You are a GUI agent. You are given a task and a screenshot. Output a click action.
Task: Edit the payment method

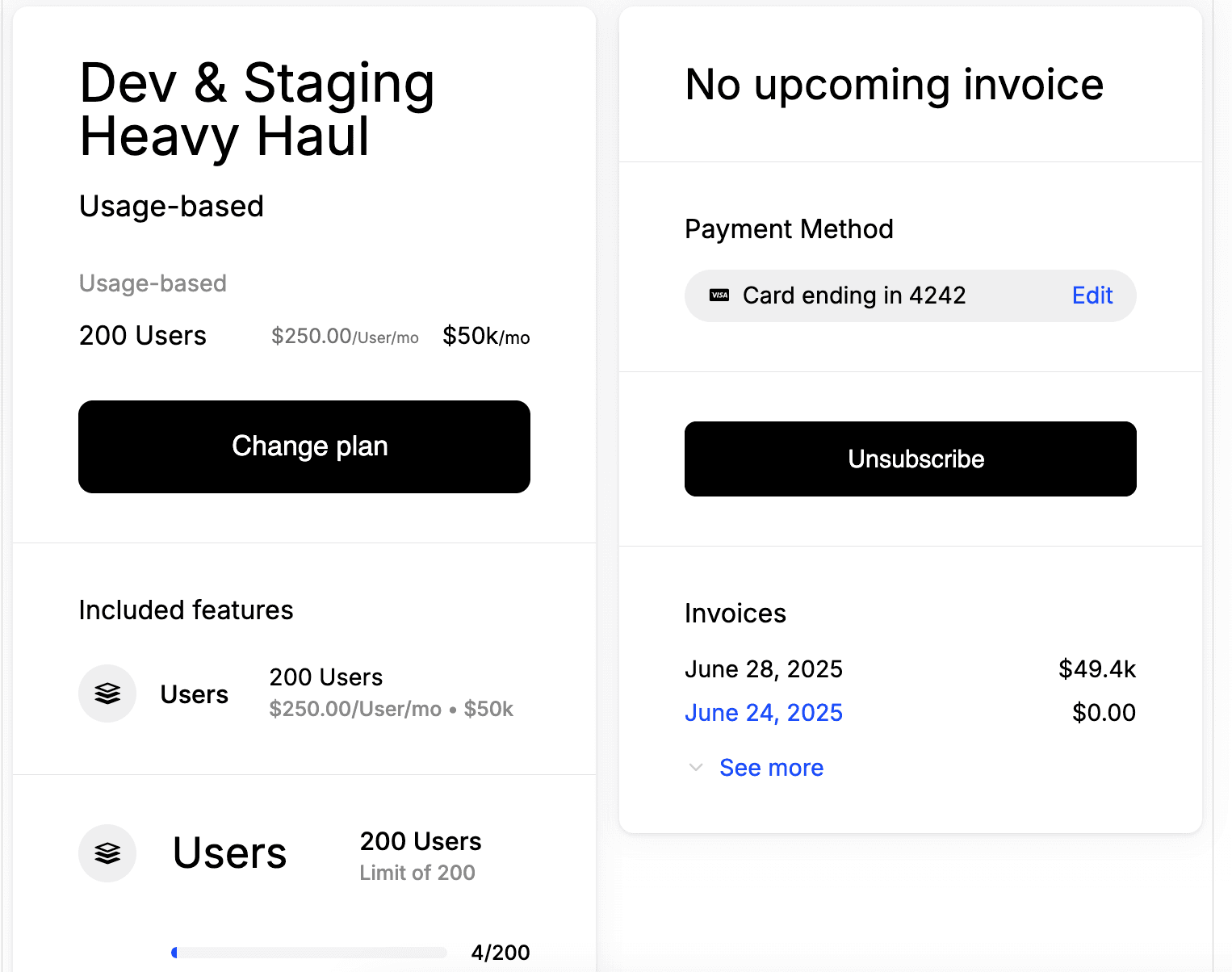click(1092, 295)
